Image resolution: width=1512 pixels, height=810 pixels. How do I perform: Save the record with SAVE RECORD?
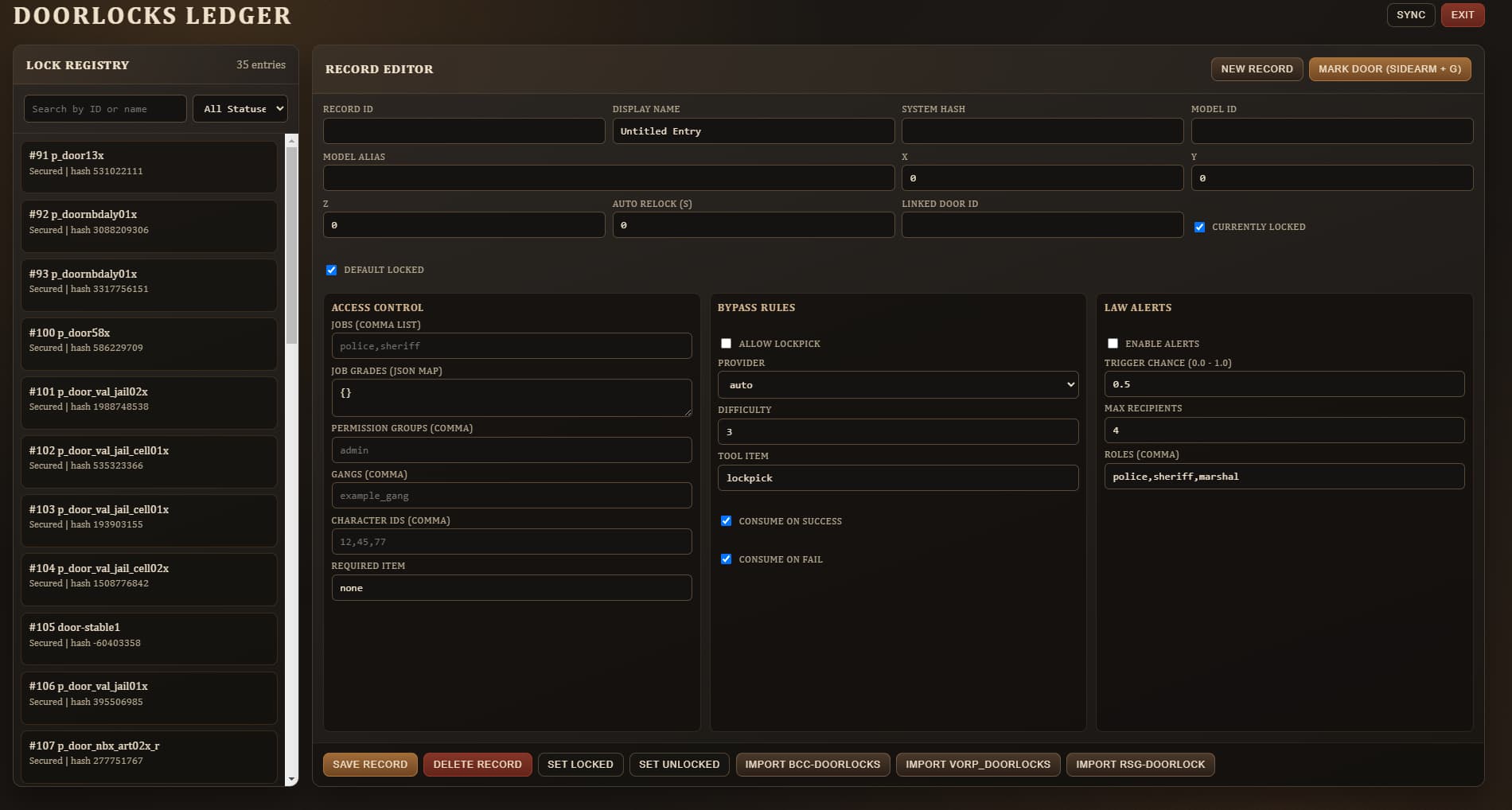pyautogui.click(x=369, y=764)
